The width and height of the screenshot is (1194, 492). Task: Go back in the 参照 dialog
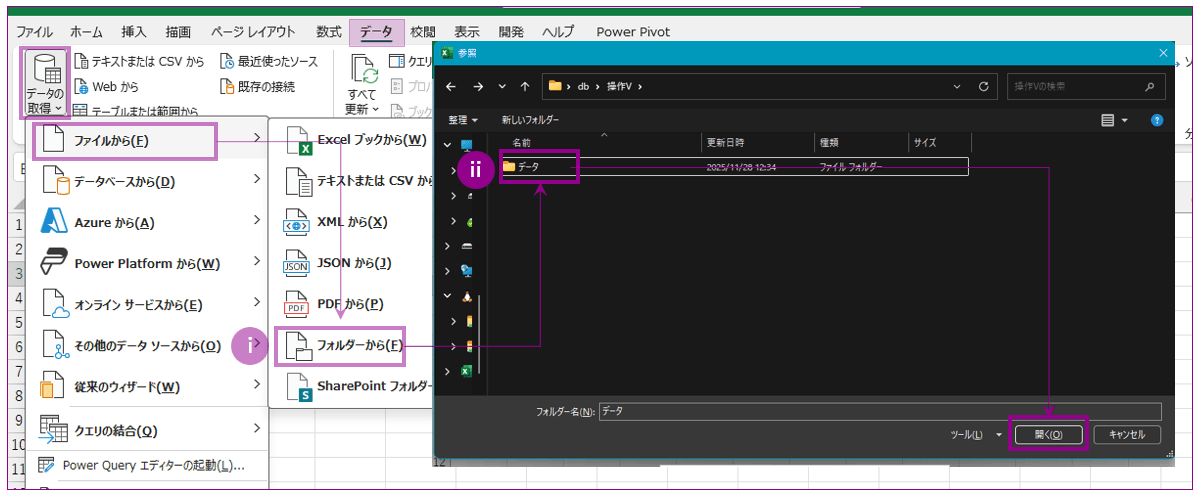[x=451, y=87]
